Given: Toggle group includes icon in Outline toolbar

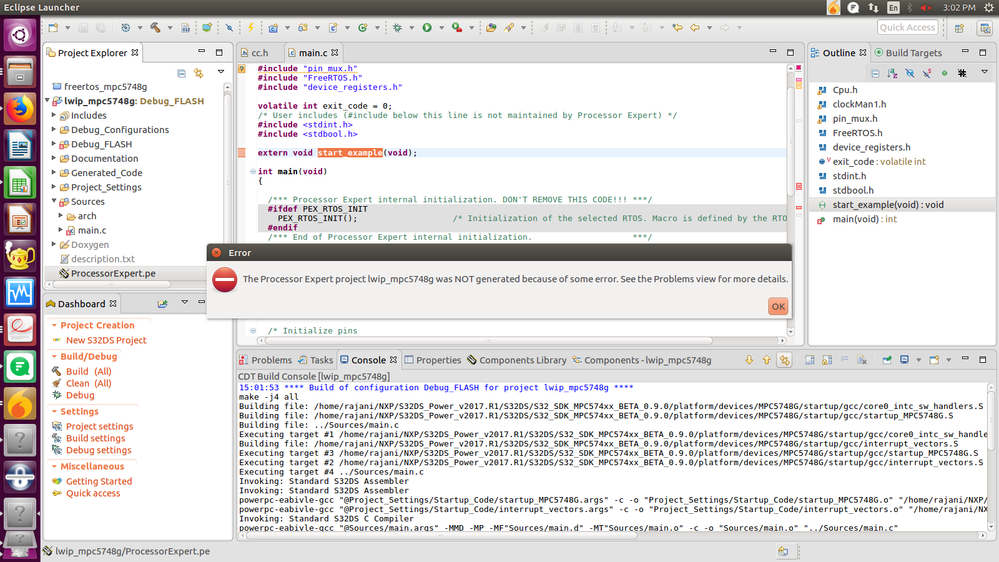Looking at the screenshot, I should coord(962,73).
